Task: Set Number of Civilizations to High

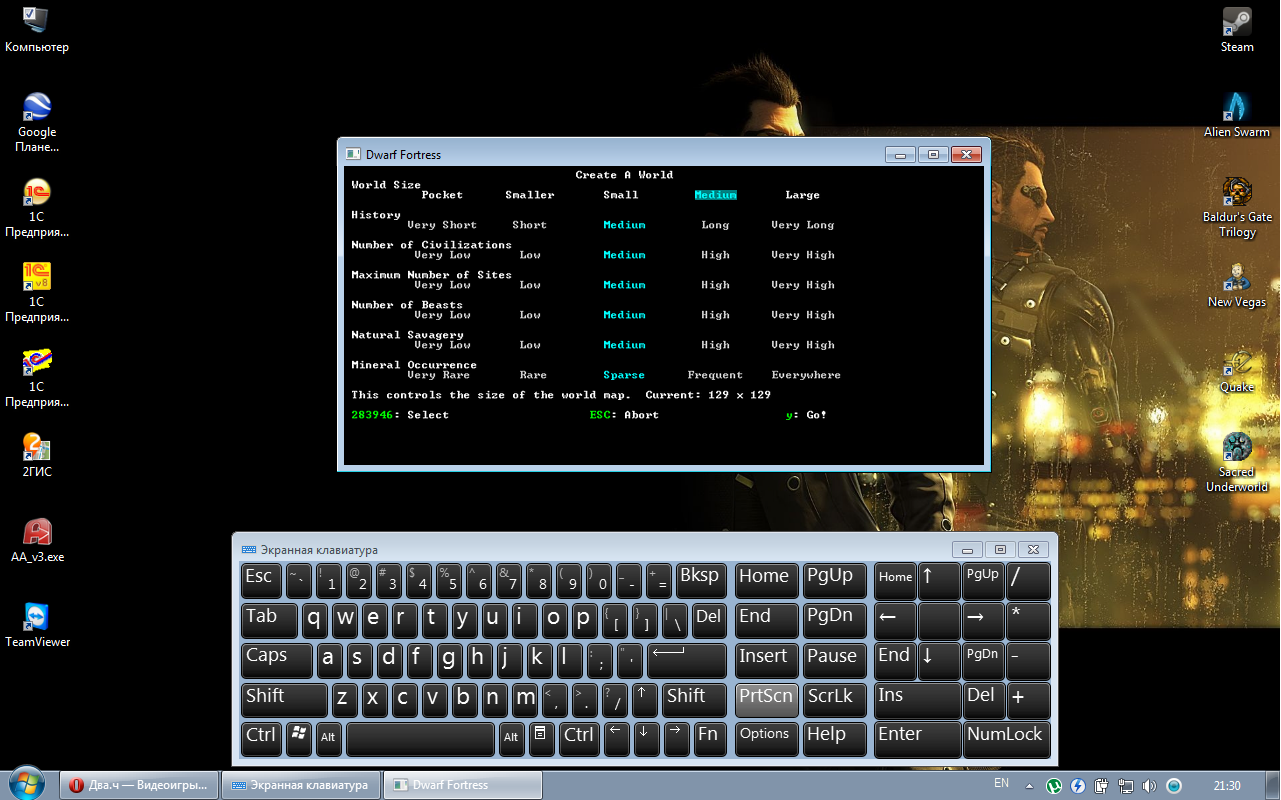Action: pos(715,255)
